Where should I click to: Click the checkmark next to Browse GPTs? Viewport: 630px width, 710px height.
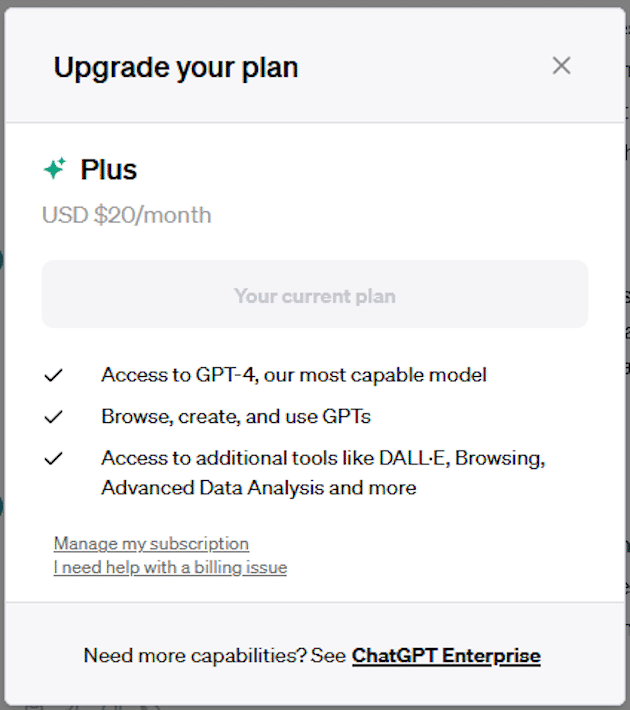54,416
